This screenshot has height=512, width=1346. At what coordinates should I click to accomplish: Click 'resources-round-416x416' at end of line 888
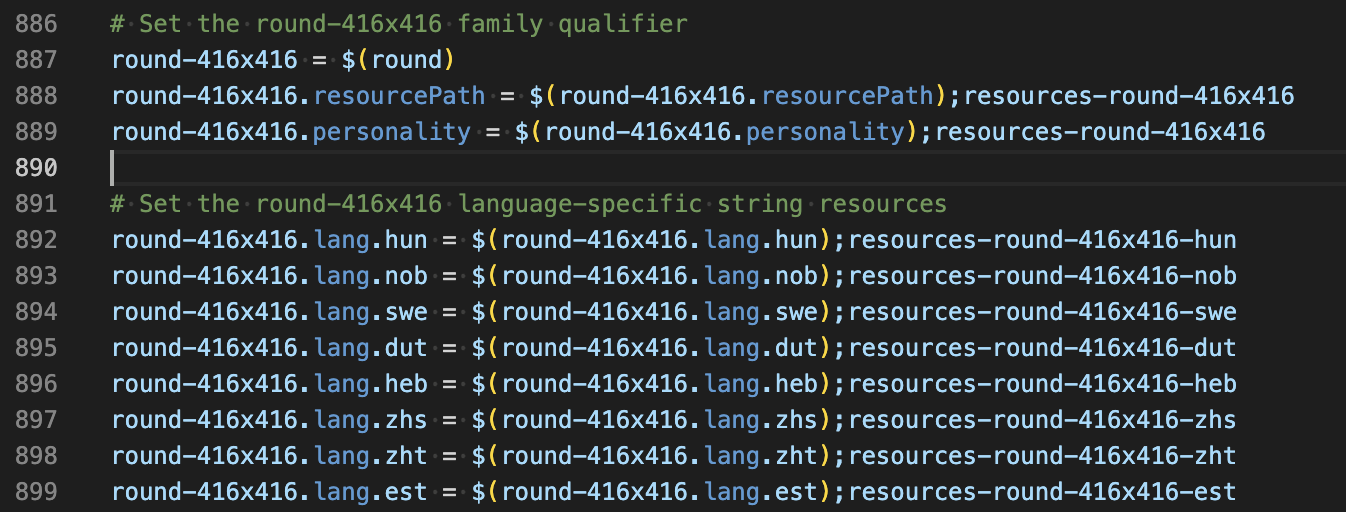point(1129,96)
